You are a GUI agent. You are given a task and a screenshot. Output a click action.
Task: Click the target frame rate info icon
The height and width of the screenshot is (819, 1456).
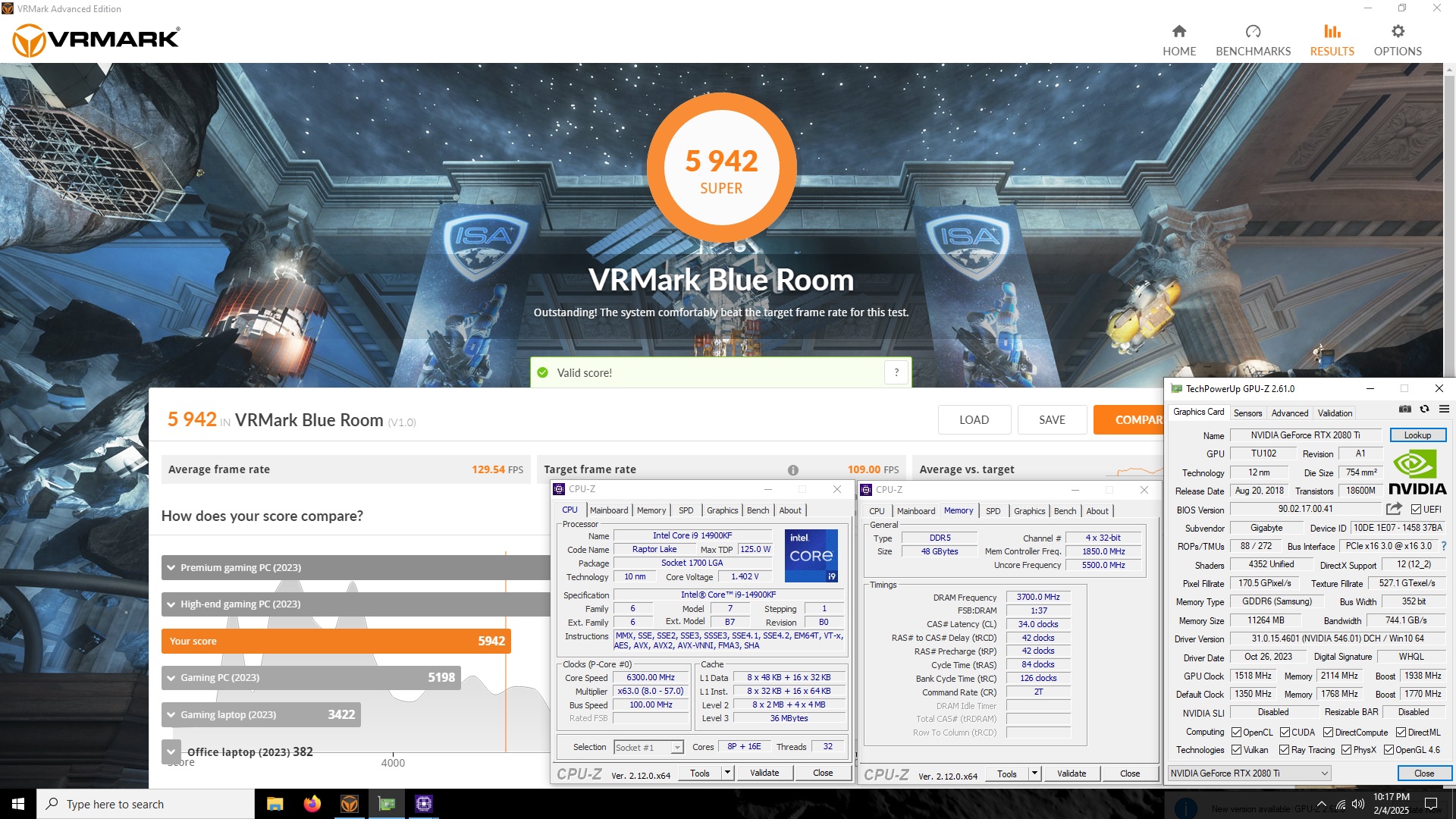[792, 470]
